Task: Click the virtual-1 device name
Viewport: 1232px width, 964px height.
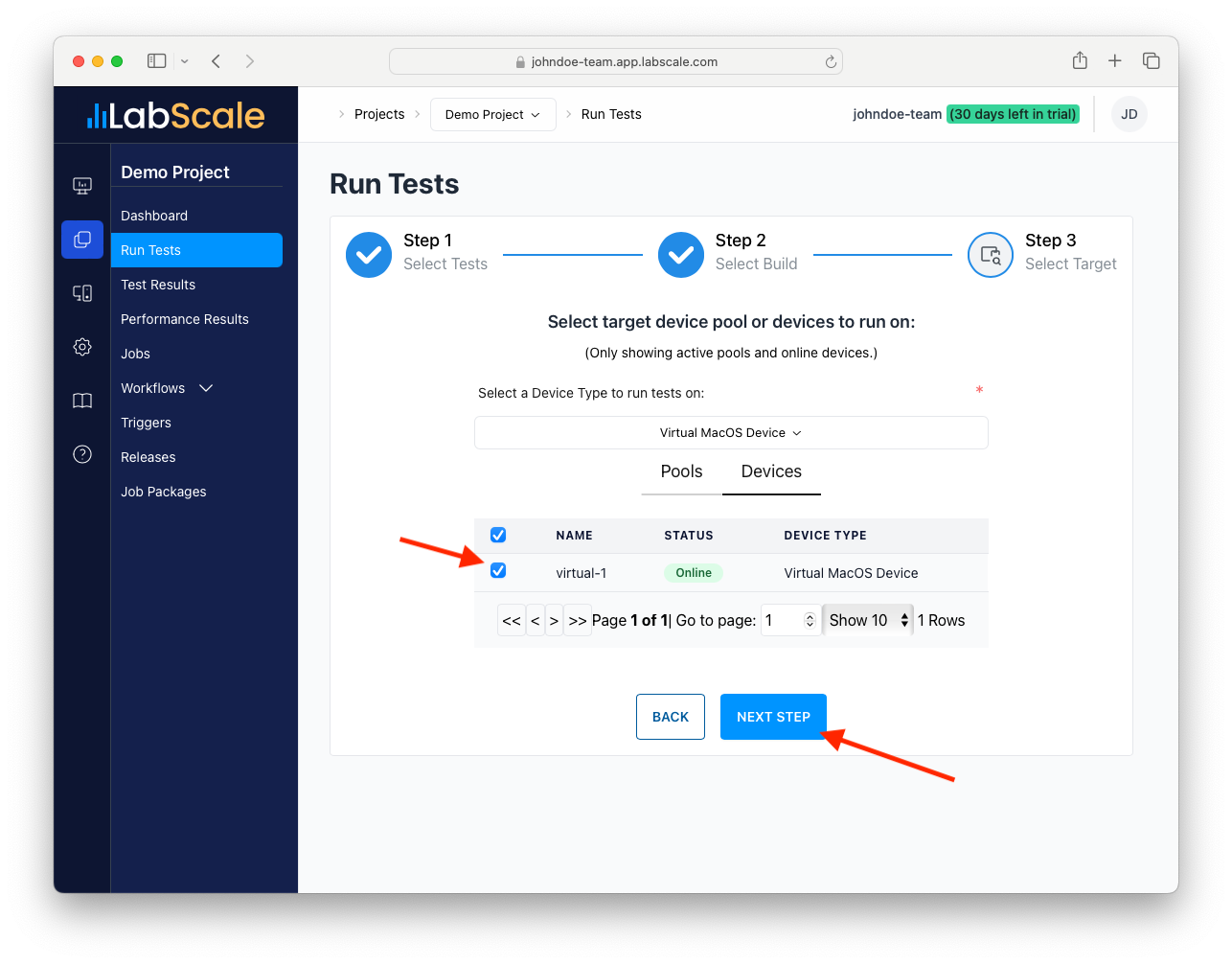Action: click(581, 573)
